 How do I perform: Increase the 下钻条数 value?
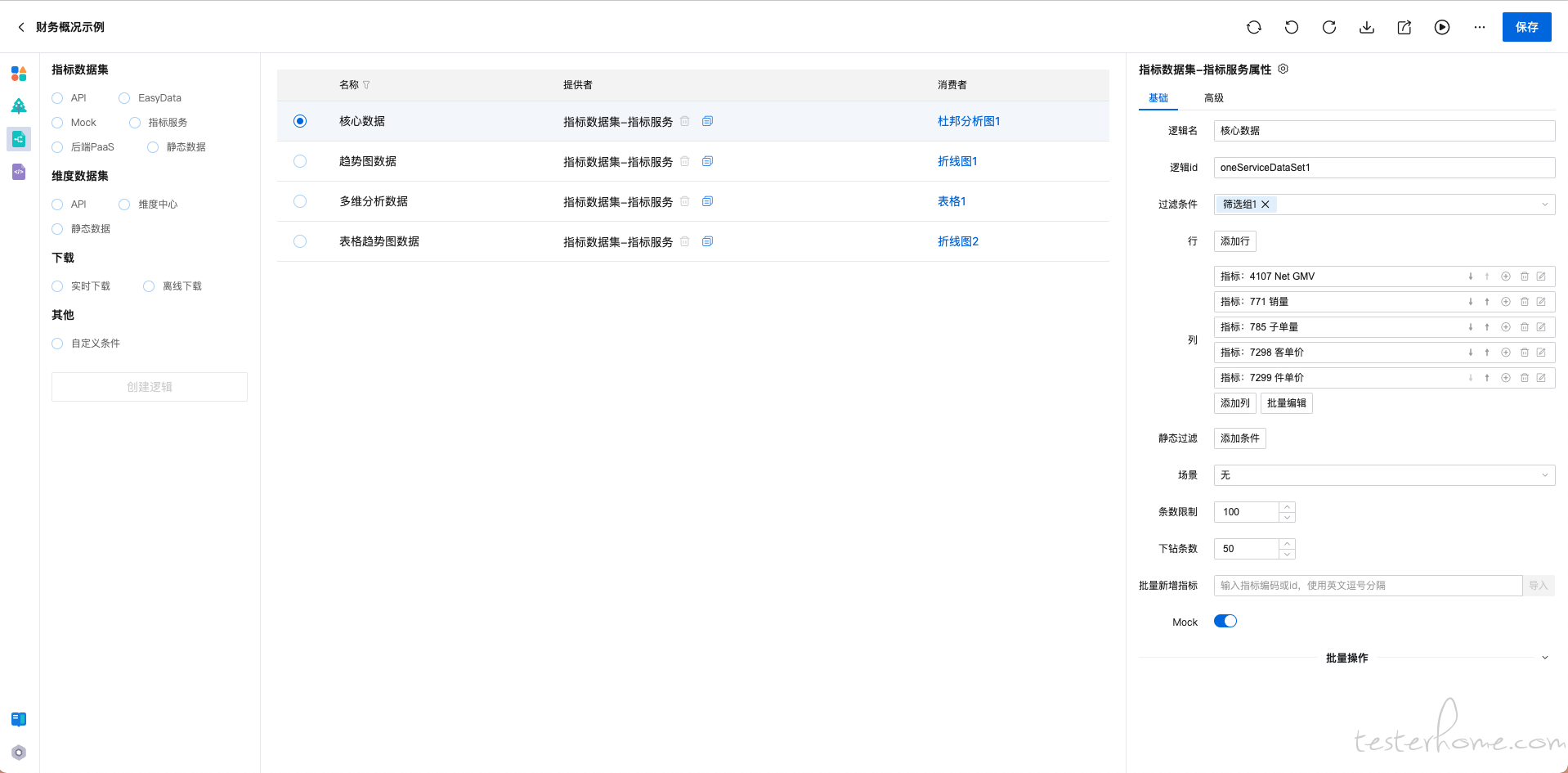[x=1287, y=544]
